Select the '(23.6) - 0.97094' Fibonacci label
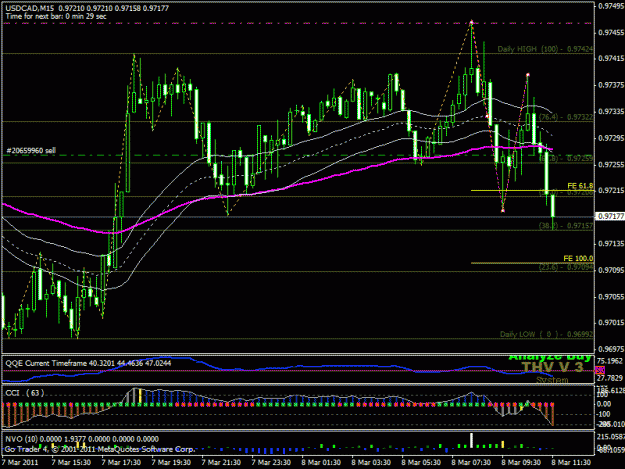625x469 pixels. pos(566,267)
